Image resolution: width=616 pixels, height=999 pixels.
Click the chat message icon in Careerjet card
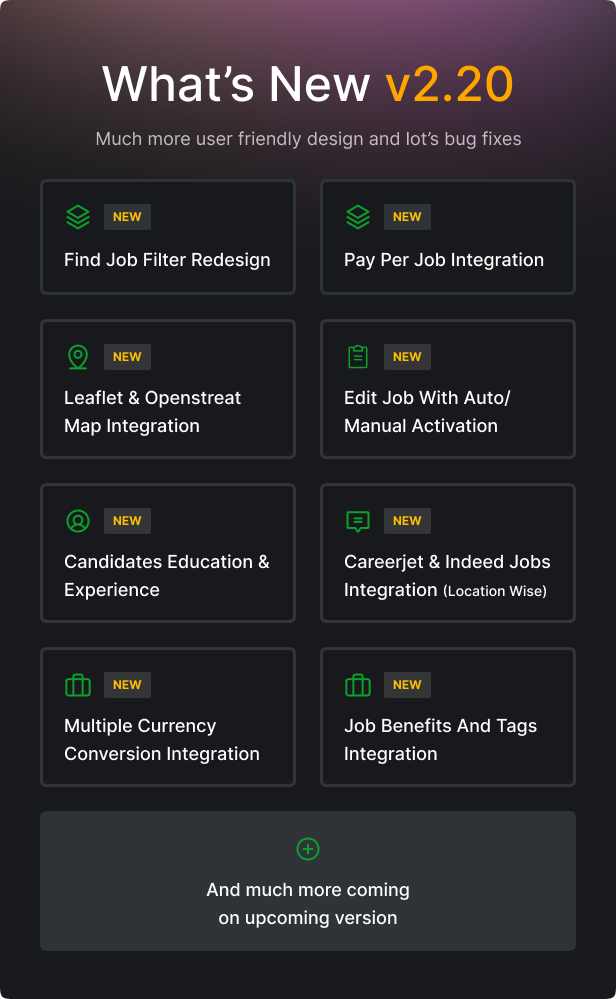(x=358, y=521)
